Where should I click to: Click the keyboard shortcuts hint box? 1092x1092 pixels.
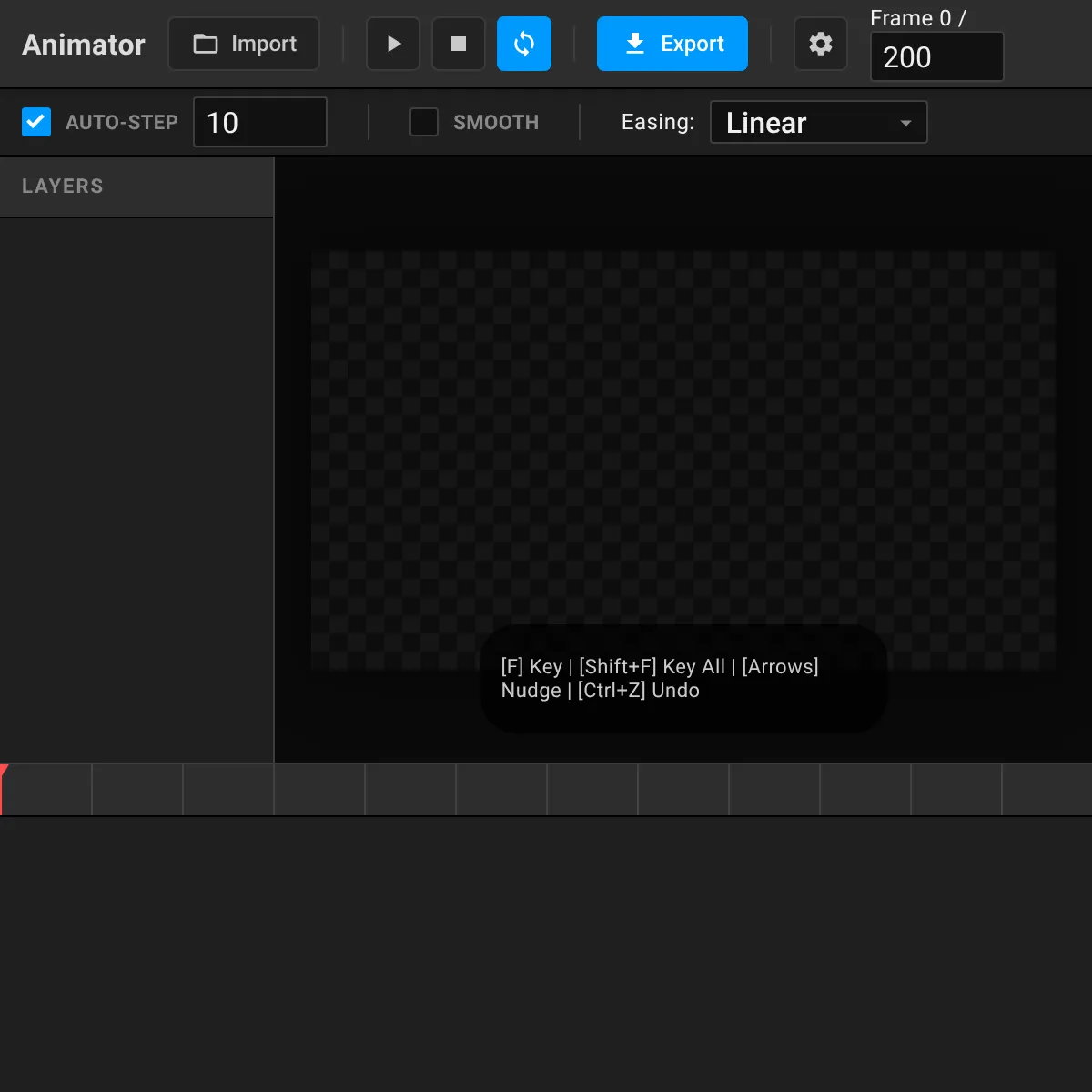pos(683,679)
